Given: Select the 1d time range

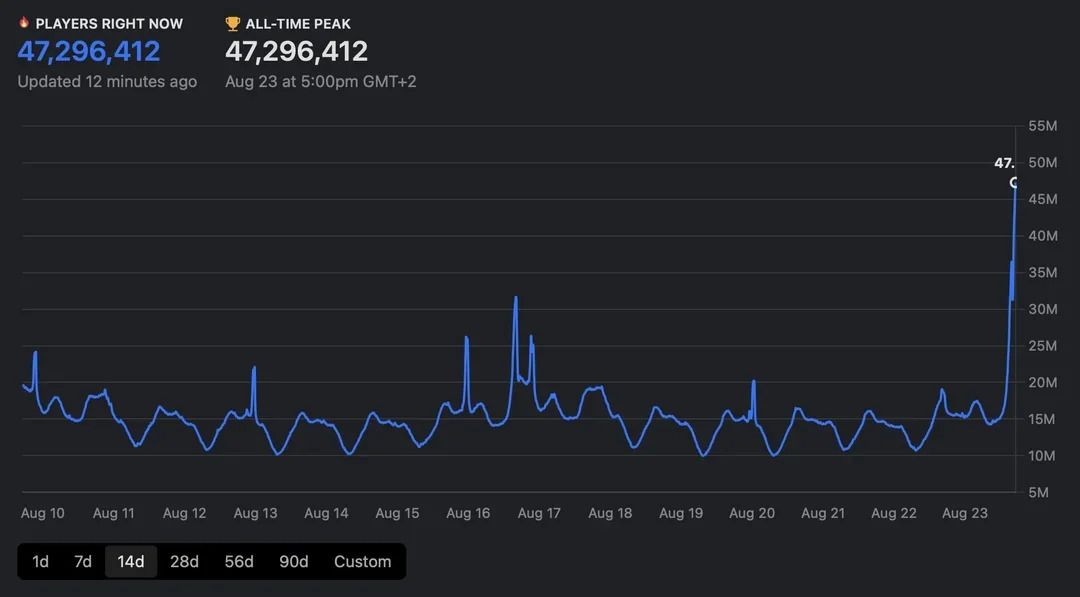Looking at the screenshot, I should (x=40, y=561).
